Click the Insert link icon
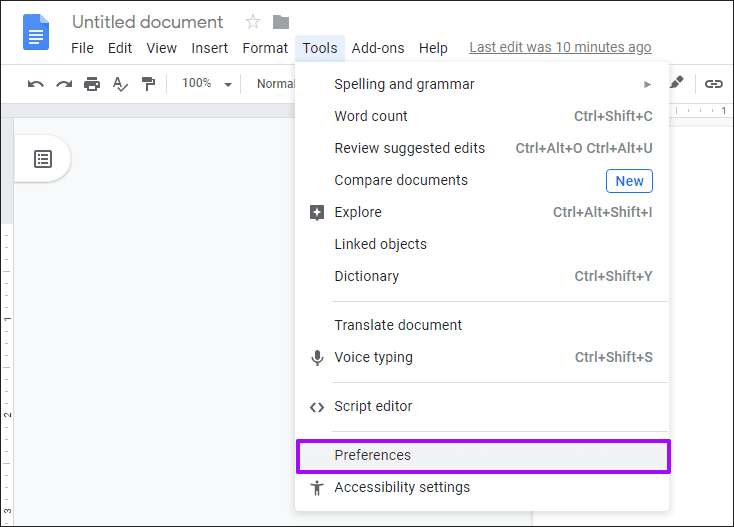Screen dimensions: 734x527 click(x=713, y=84)
